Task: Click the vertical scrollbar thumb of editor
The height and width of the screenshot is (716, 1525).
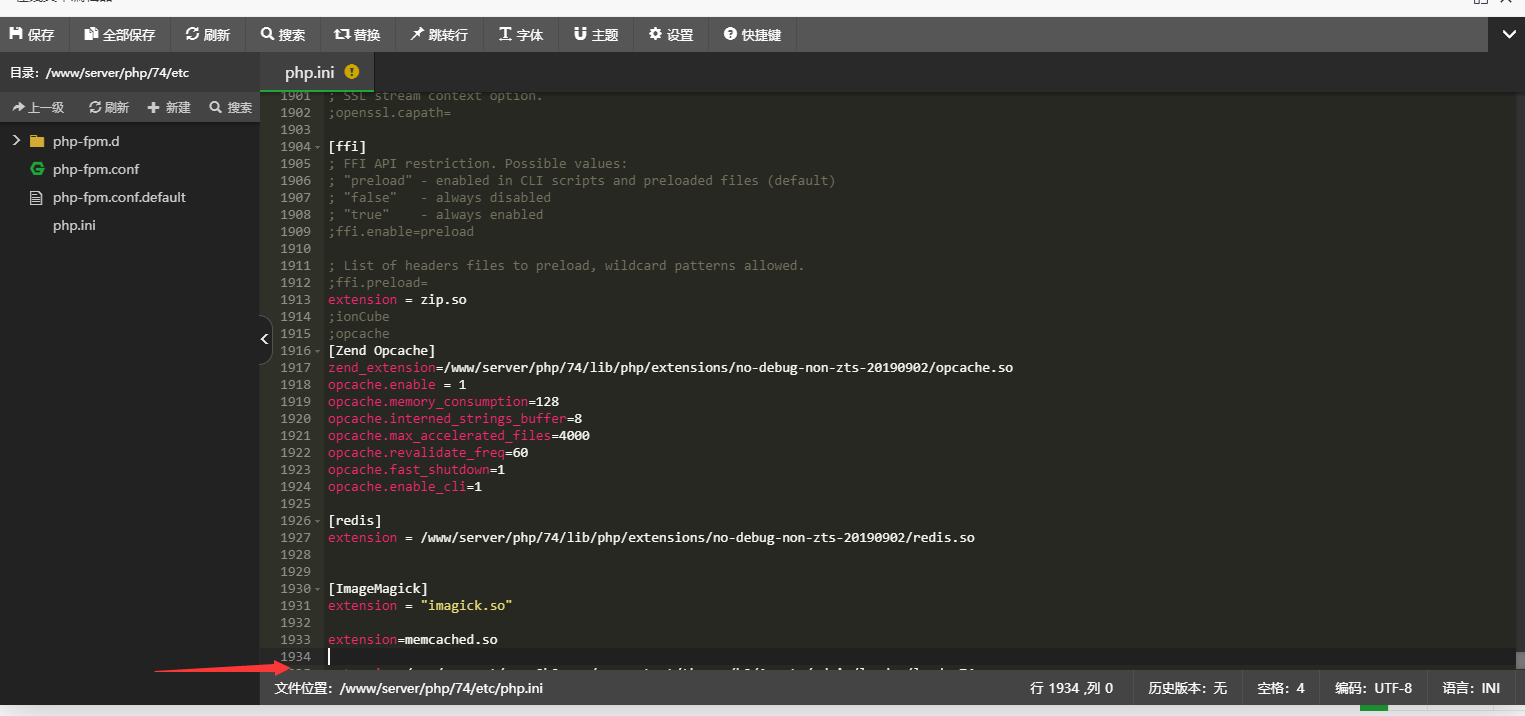Action: click(x=1520, y=660)
